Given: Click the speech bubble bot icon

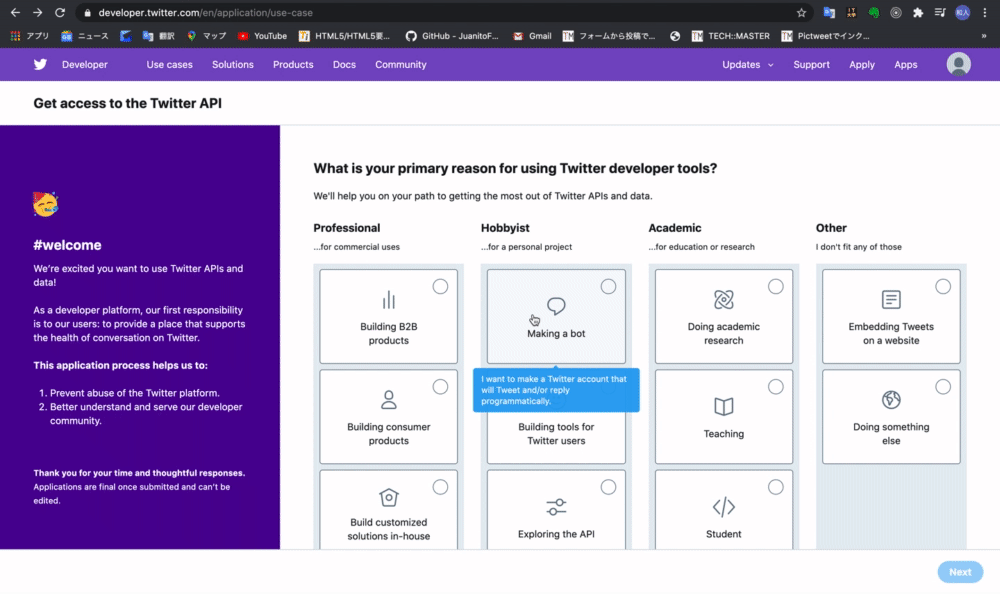Looking at the screenshot, I should click(556, 306).
